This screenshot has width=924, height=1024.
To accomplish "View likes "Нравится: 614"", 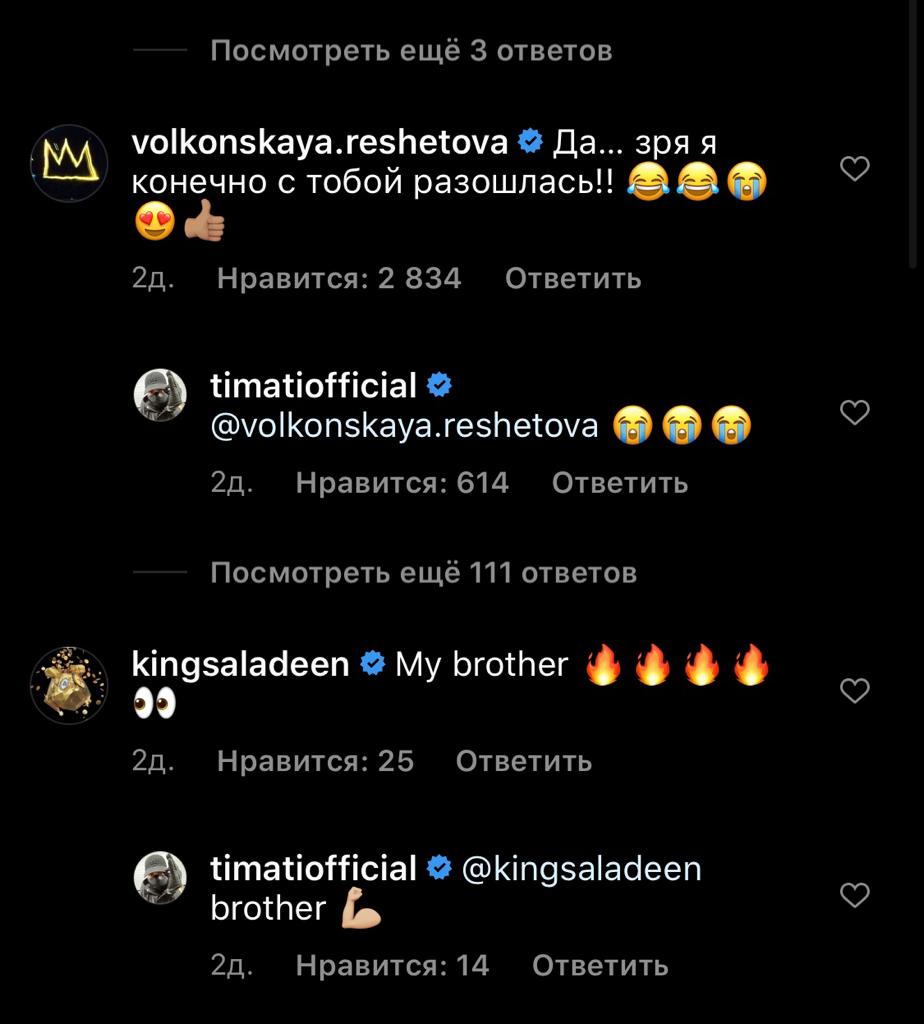I will [402, 483].
